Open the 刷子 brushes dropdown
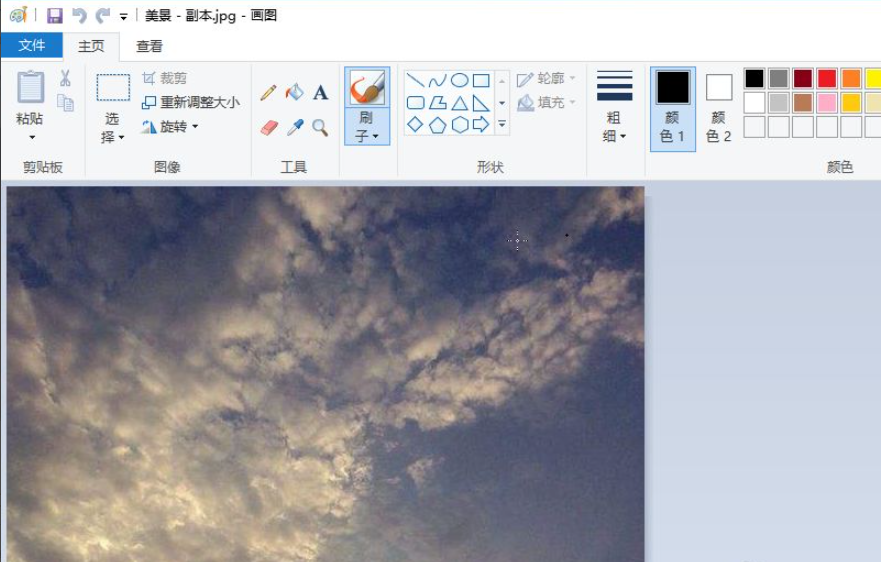This screenshot has height=562, width=881. [x=367, y=130]
